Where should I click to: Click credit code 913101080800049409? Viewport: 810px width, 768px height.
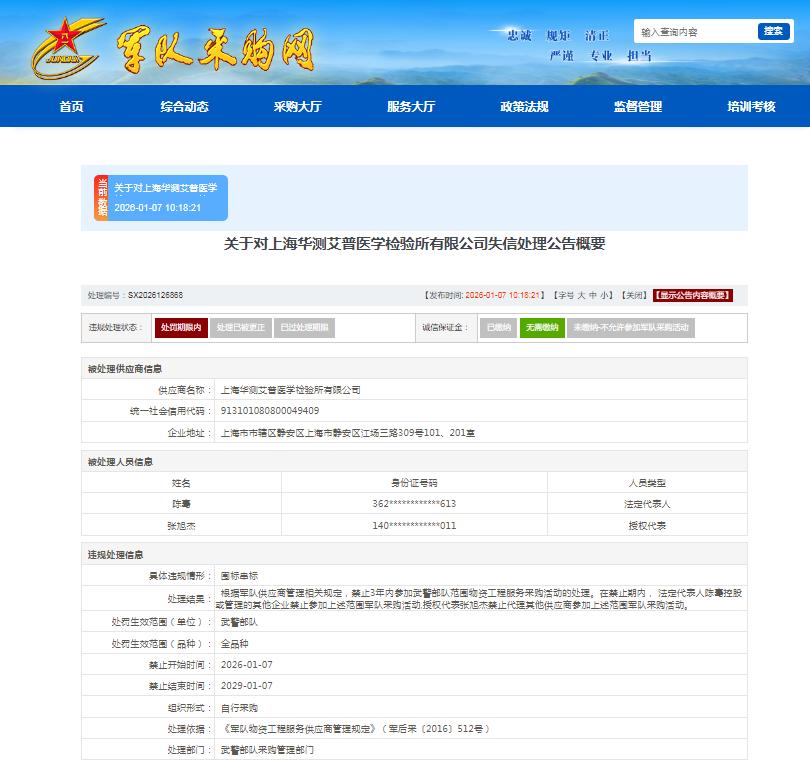pos(270,411)
